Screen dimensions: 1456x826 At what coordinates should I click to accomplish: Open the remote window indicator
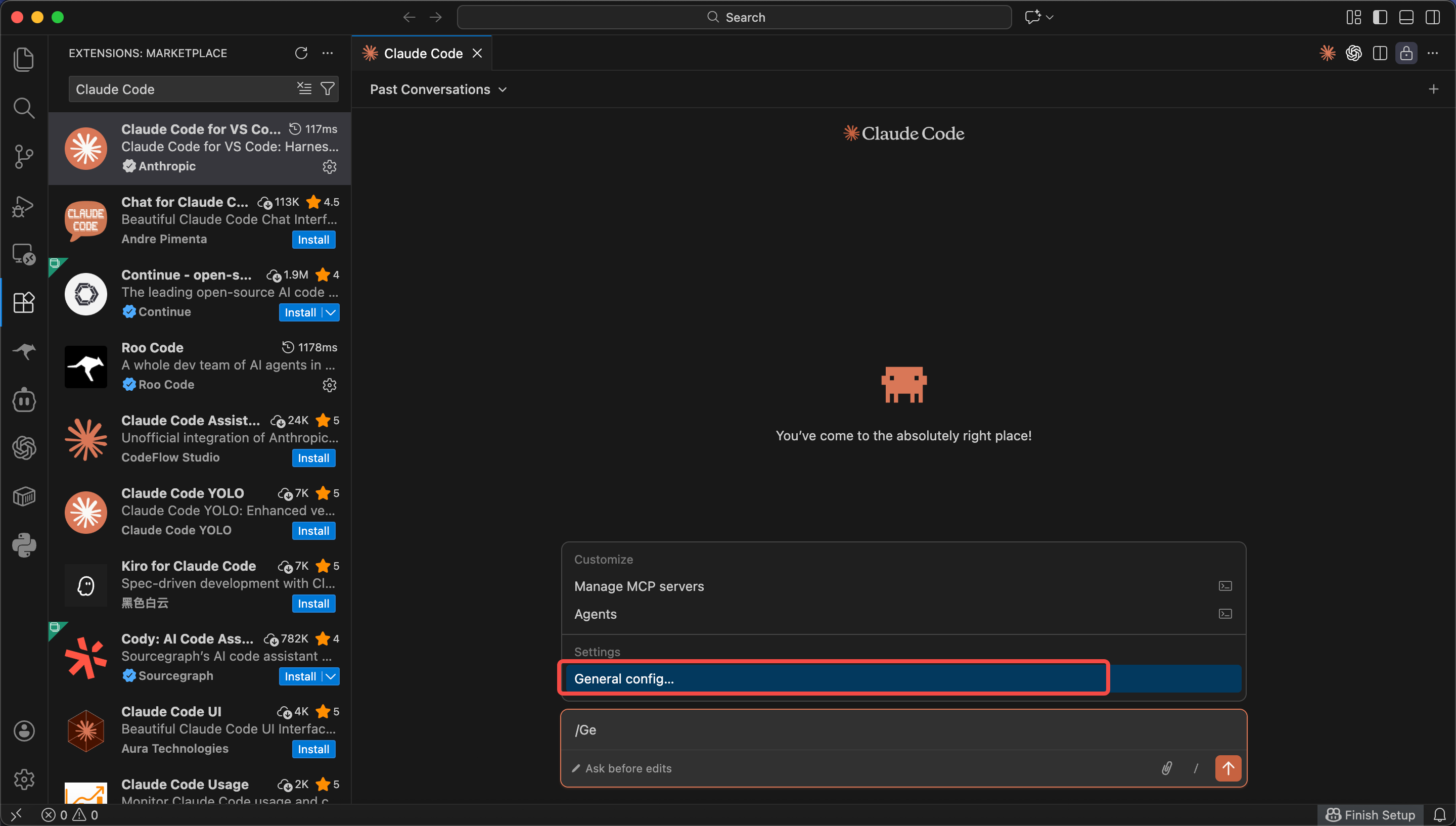pyautogui.click(x=17, y=815)
